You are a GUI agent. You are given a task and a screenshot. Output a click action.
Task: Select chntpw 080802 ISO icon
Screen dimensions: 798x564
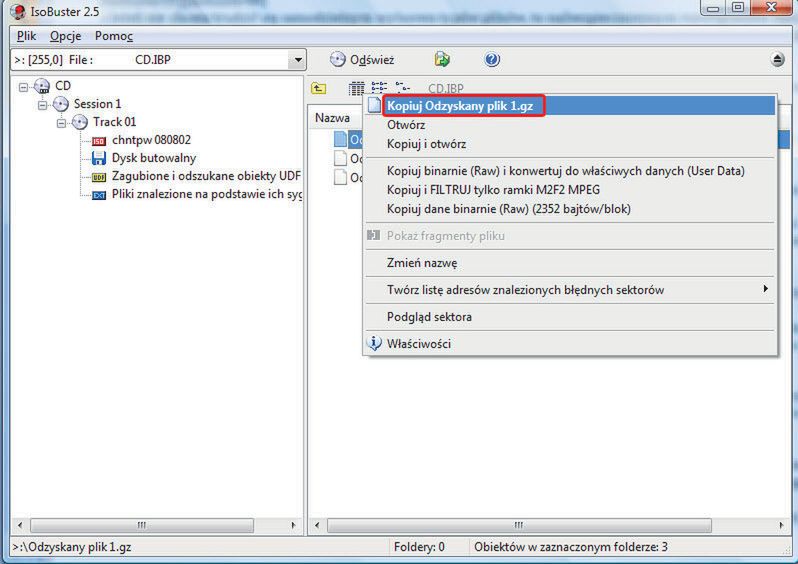(x=99, y=141)
